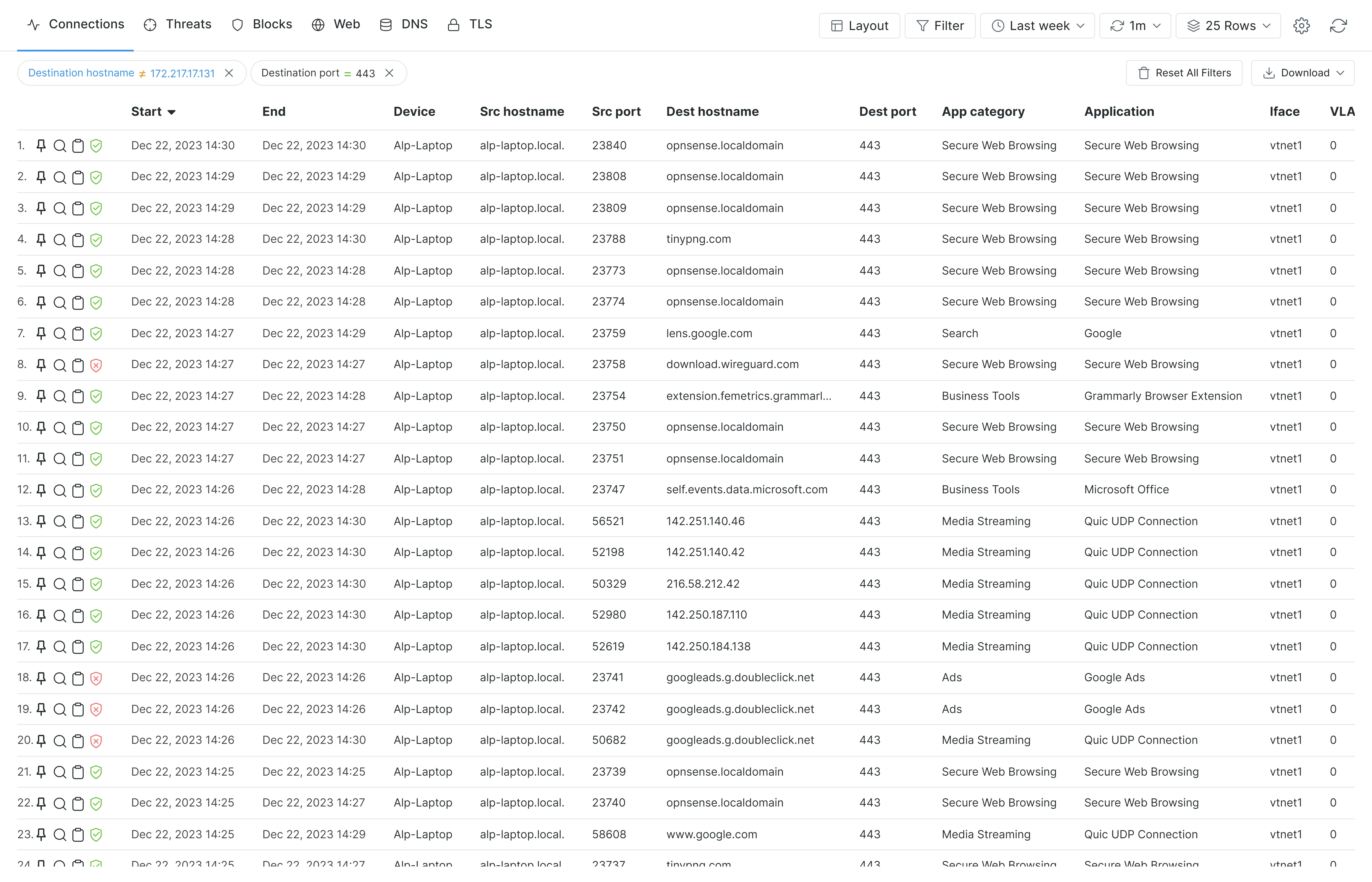The height and width of the screenshot is (882, 1372).
Task: Click the Application column header
Action: [1119, 112]
